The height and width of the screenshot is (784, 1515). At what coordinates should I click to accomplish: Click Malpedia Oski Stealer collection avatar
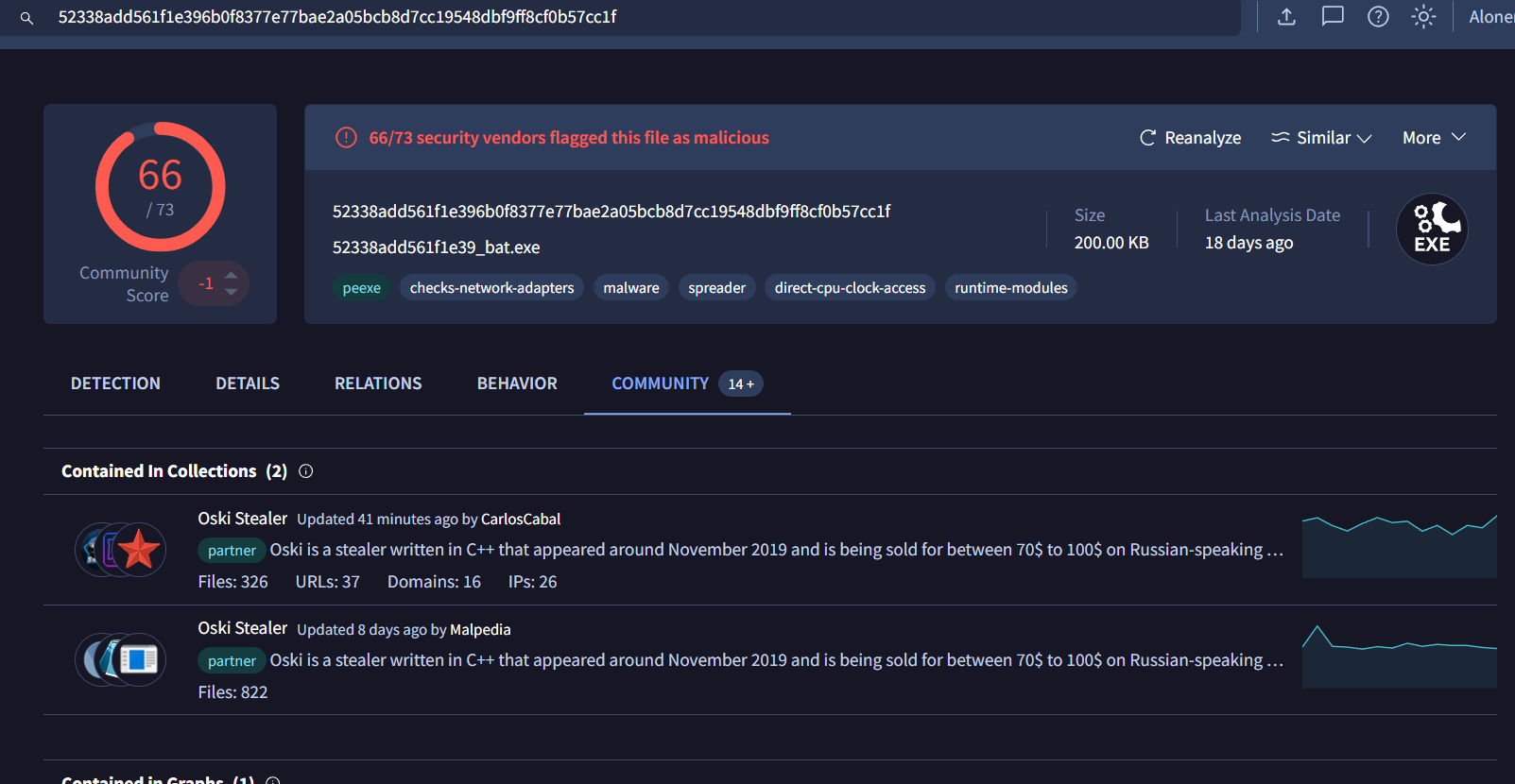[x=121, y=659]
